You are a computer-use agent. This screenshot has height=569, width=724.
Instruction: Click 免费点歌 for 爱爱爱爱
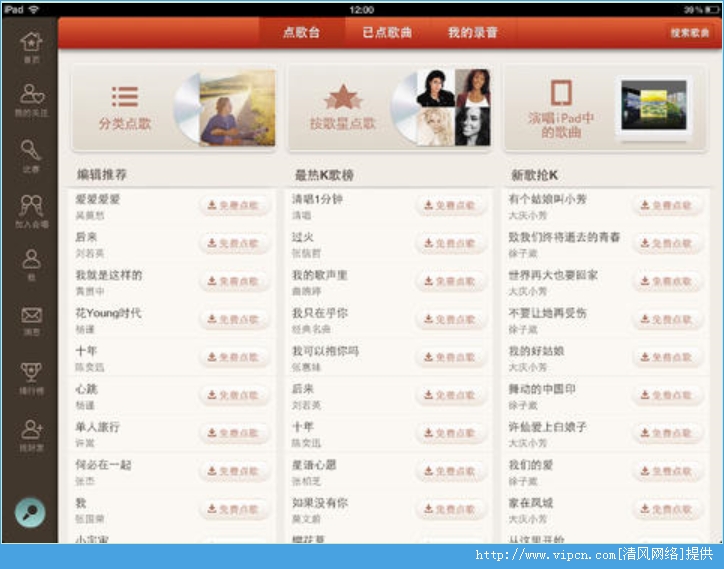(x=234, y=205)
